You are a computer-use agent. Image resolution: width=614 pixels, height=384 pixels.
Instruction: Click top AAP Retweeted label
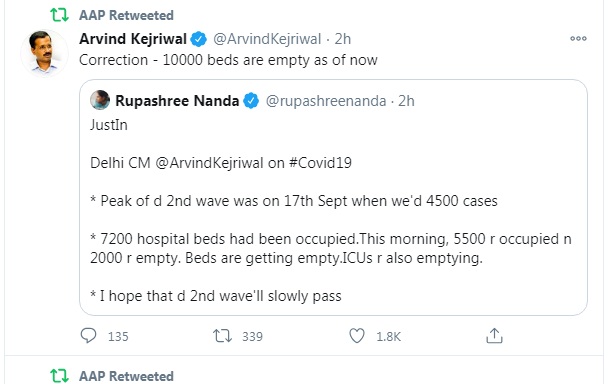click(x=126, y=15)
